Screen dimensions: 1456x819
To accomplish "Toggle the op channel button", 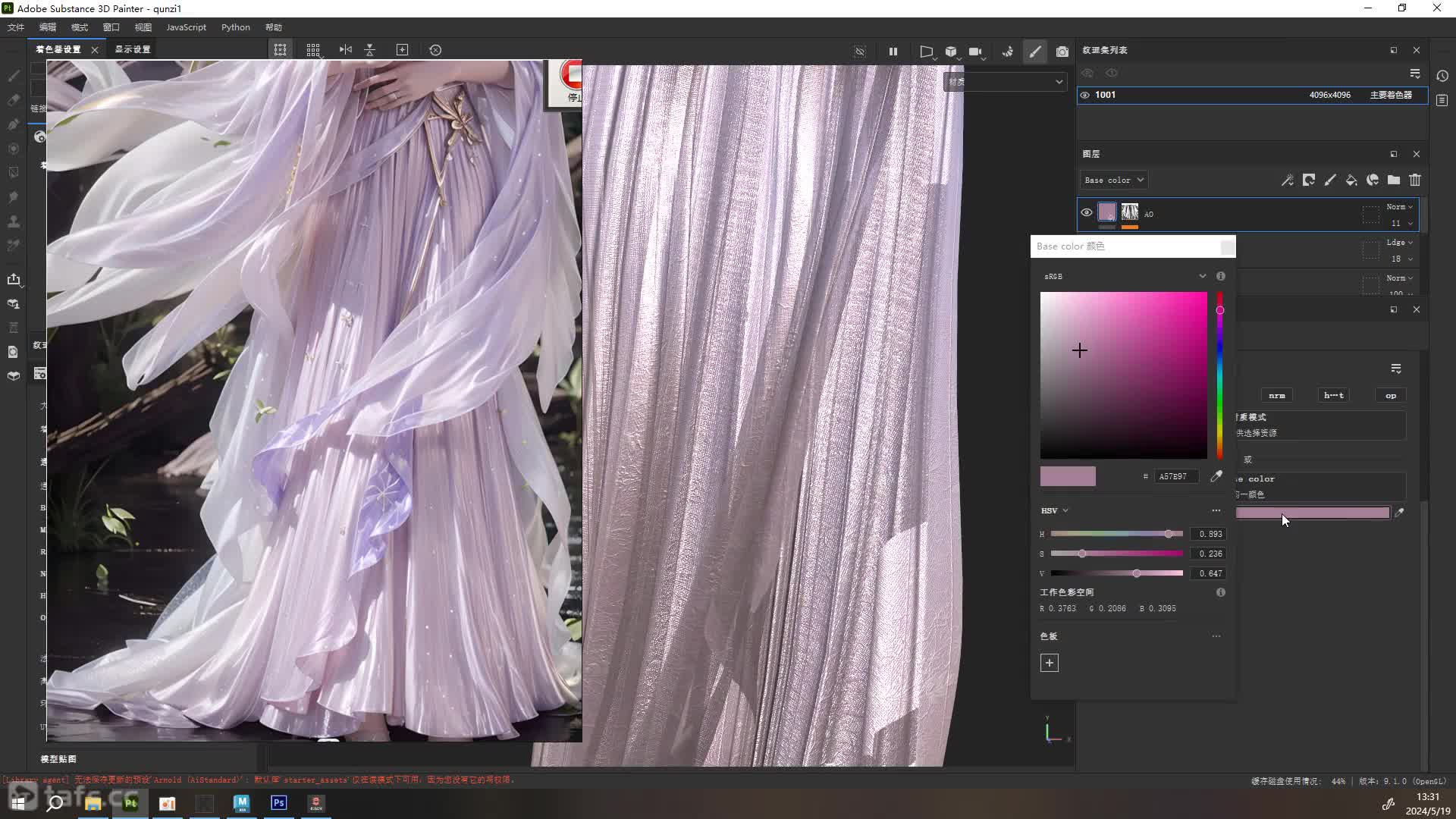I will click(x=1391, y=396).
